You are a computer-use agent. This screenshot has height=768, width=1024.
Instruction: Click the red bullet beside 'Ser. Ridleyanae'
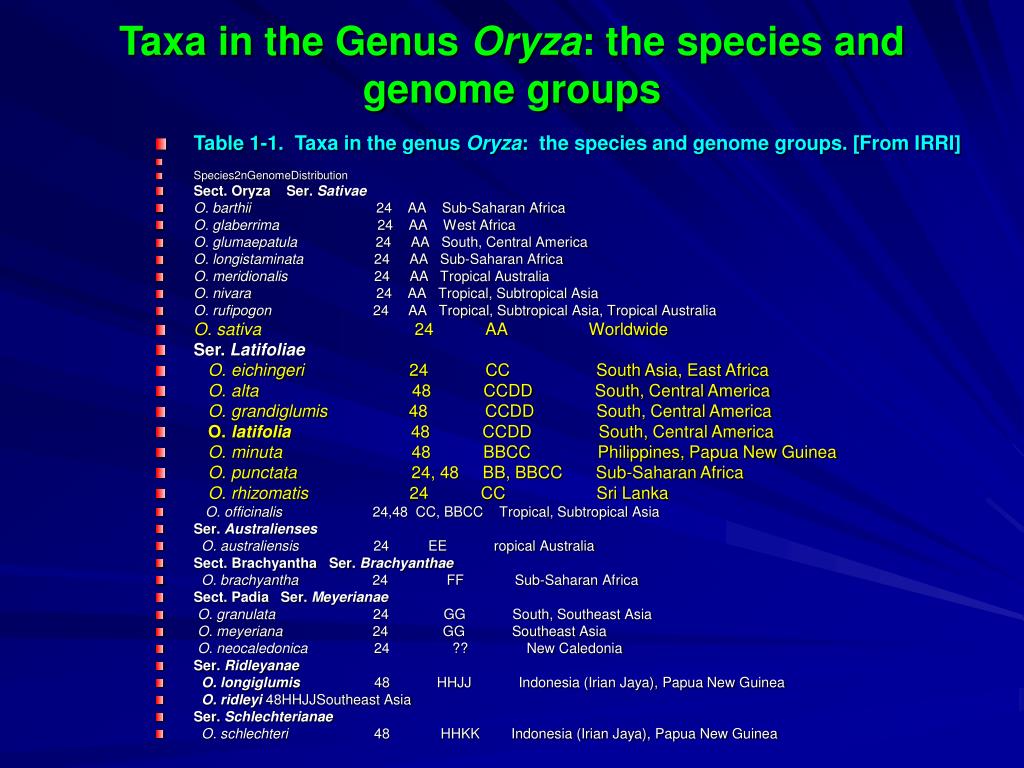(x=159, y=666)
